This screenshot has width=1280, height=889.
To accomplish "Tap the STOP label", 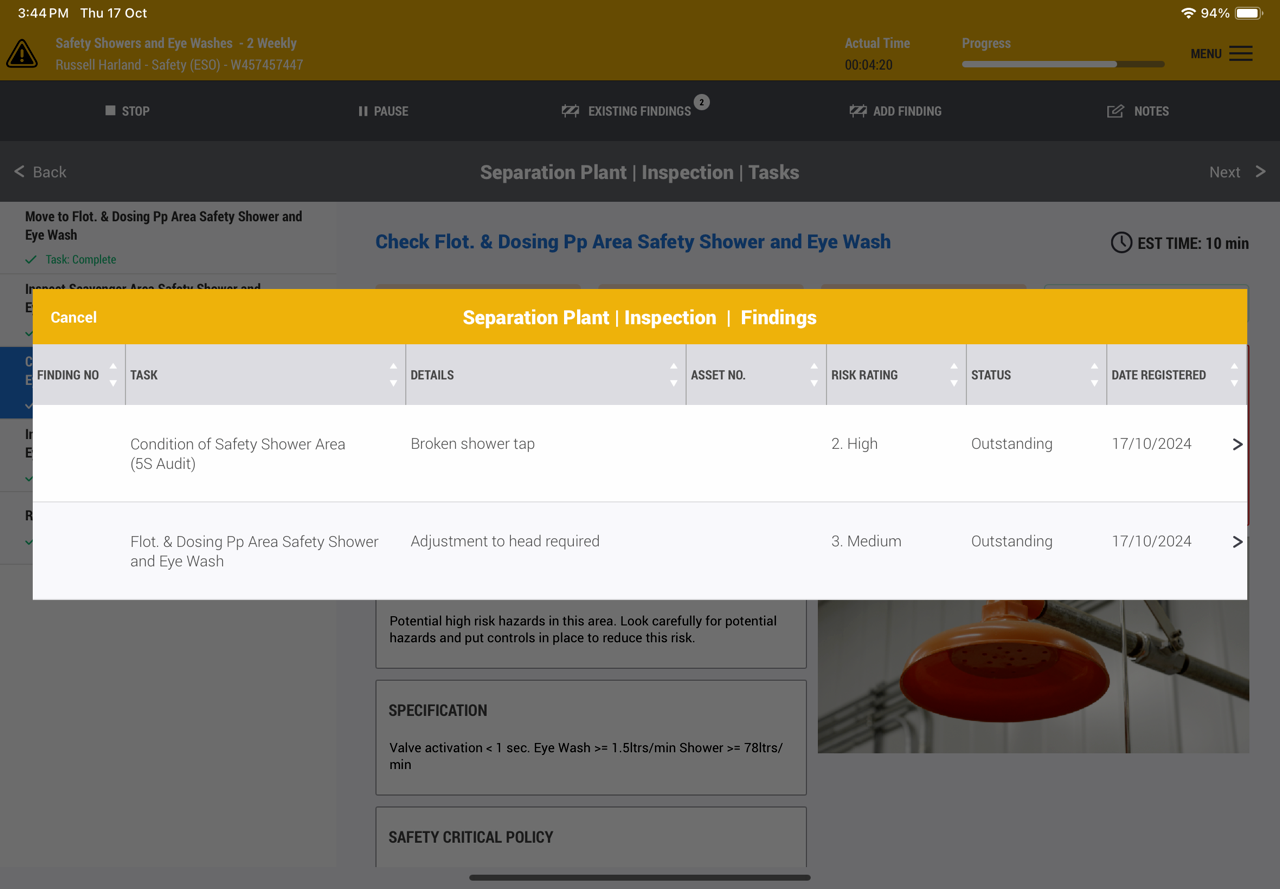I will pos(136,111).
